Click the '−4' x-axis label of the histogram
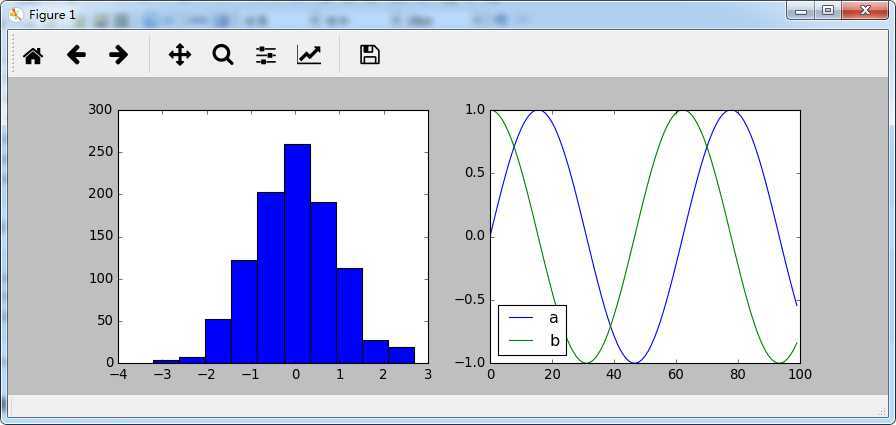The width and height of the screenshot is (896, 425). (x=118, y=375)
